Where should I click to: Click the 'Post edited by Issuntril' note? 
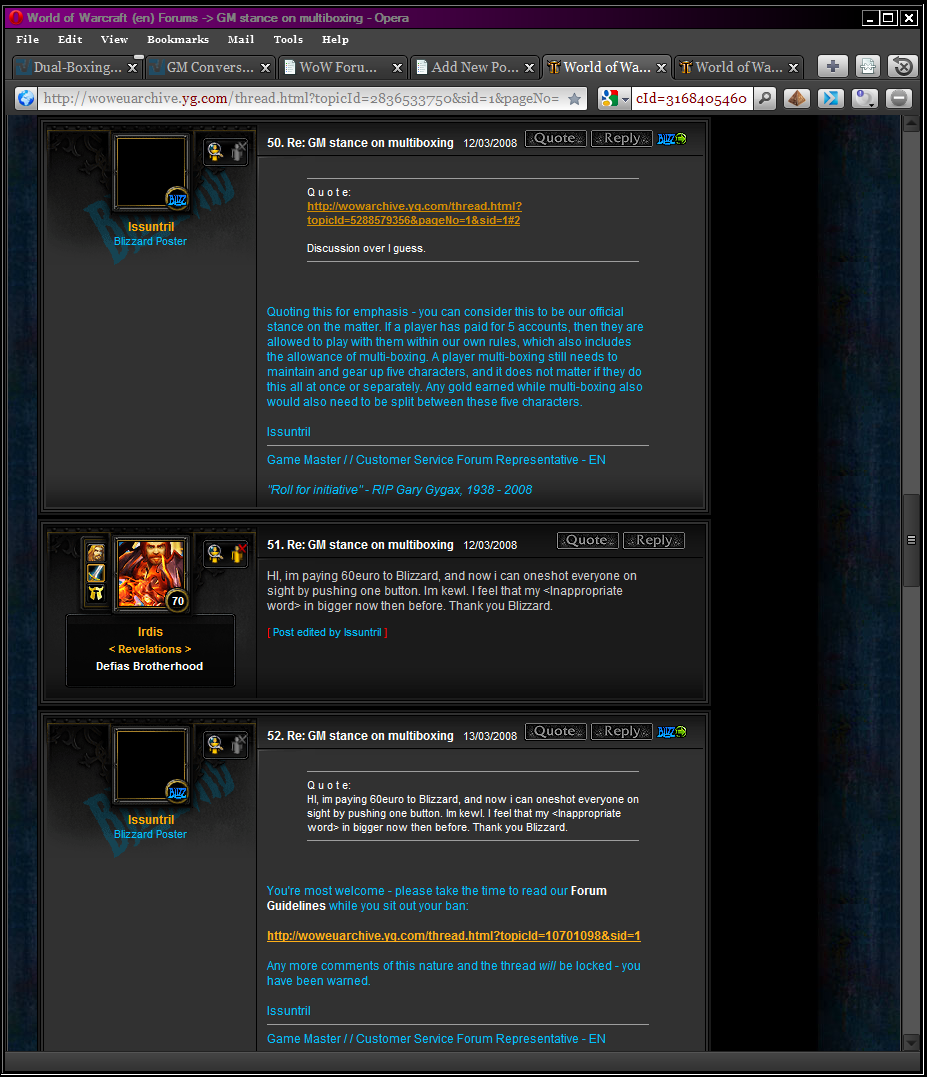328,633
